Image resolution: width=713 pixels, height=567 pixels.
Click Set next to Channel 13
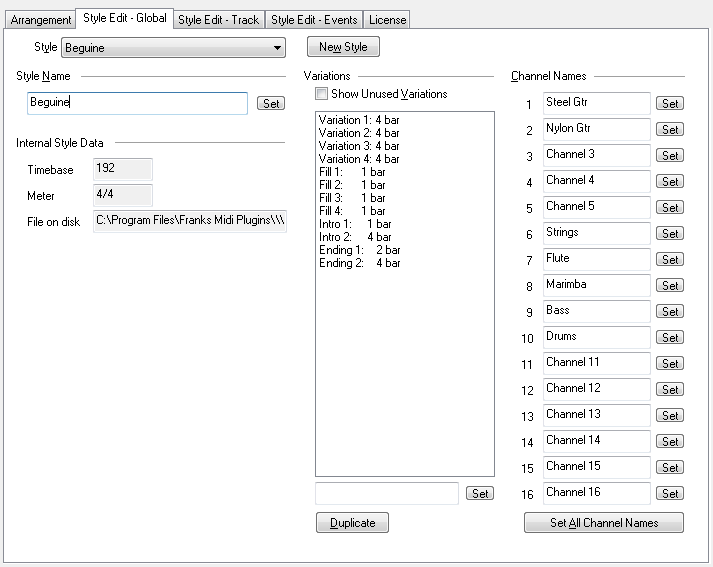670,416
